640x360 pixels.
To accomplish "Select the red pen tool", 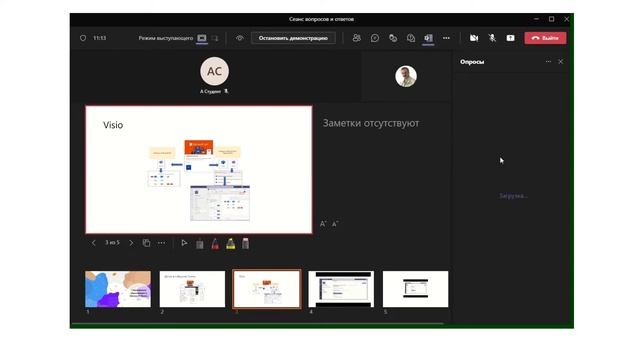I will click(215, 244).
